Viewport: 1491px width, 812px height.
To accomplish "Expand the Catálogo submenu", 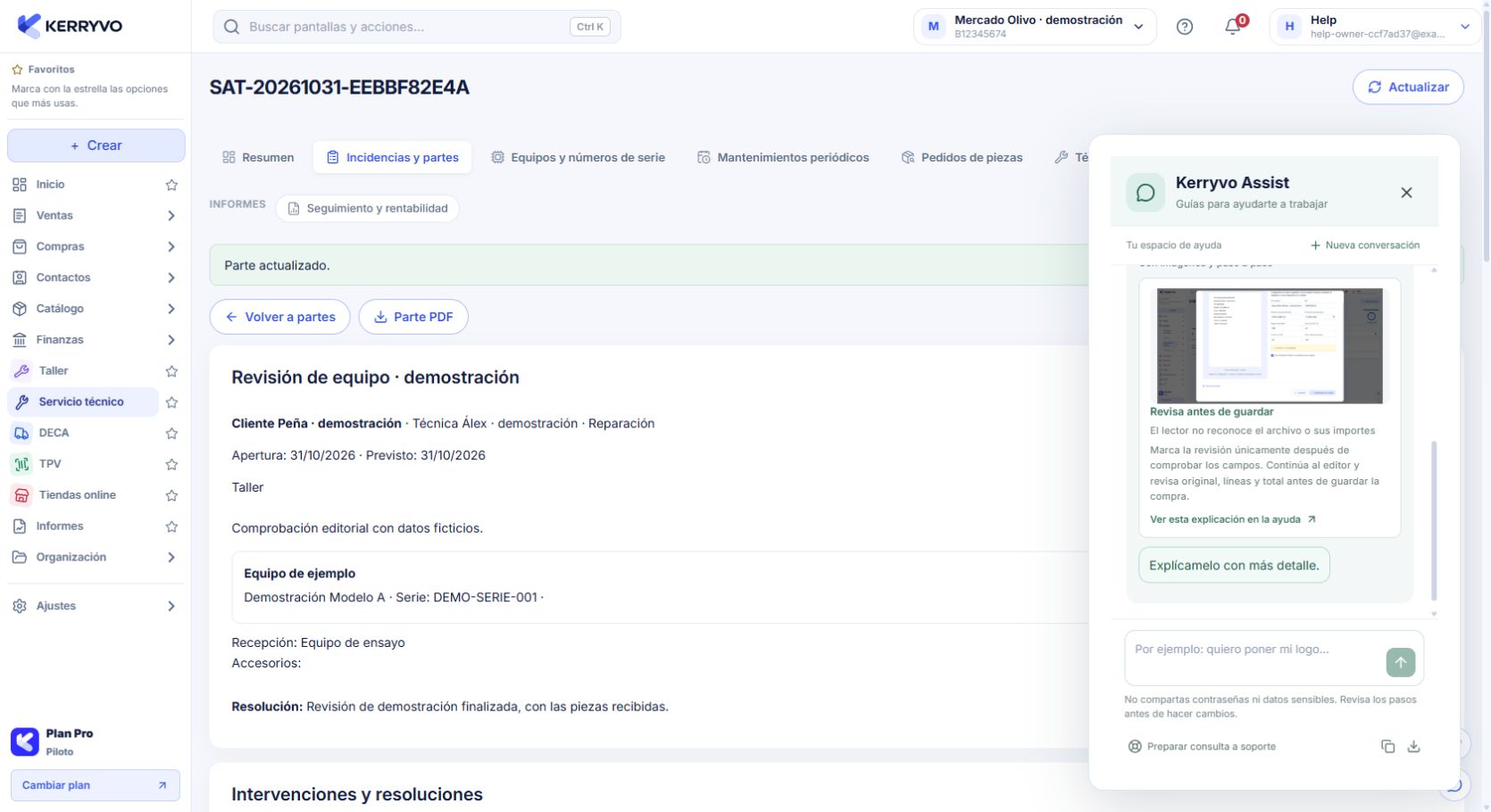I will coord(171,309).
